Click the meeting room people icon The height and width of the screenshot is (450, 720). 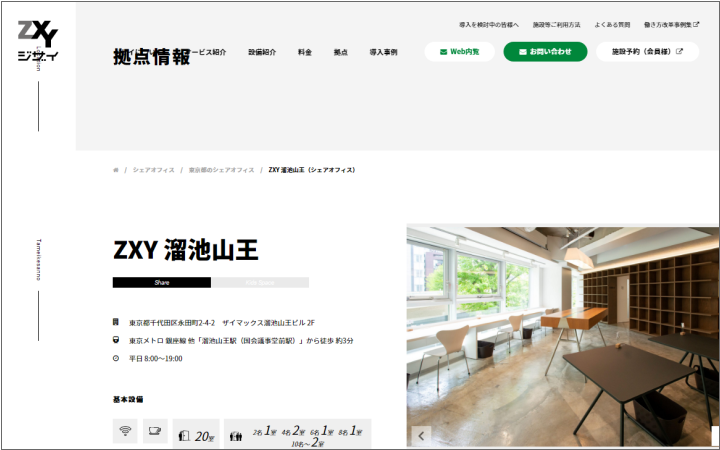[236, 436]
